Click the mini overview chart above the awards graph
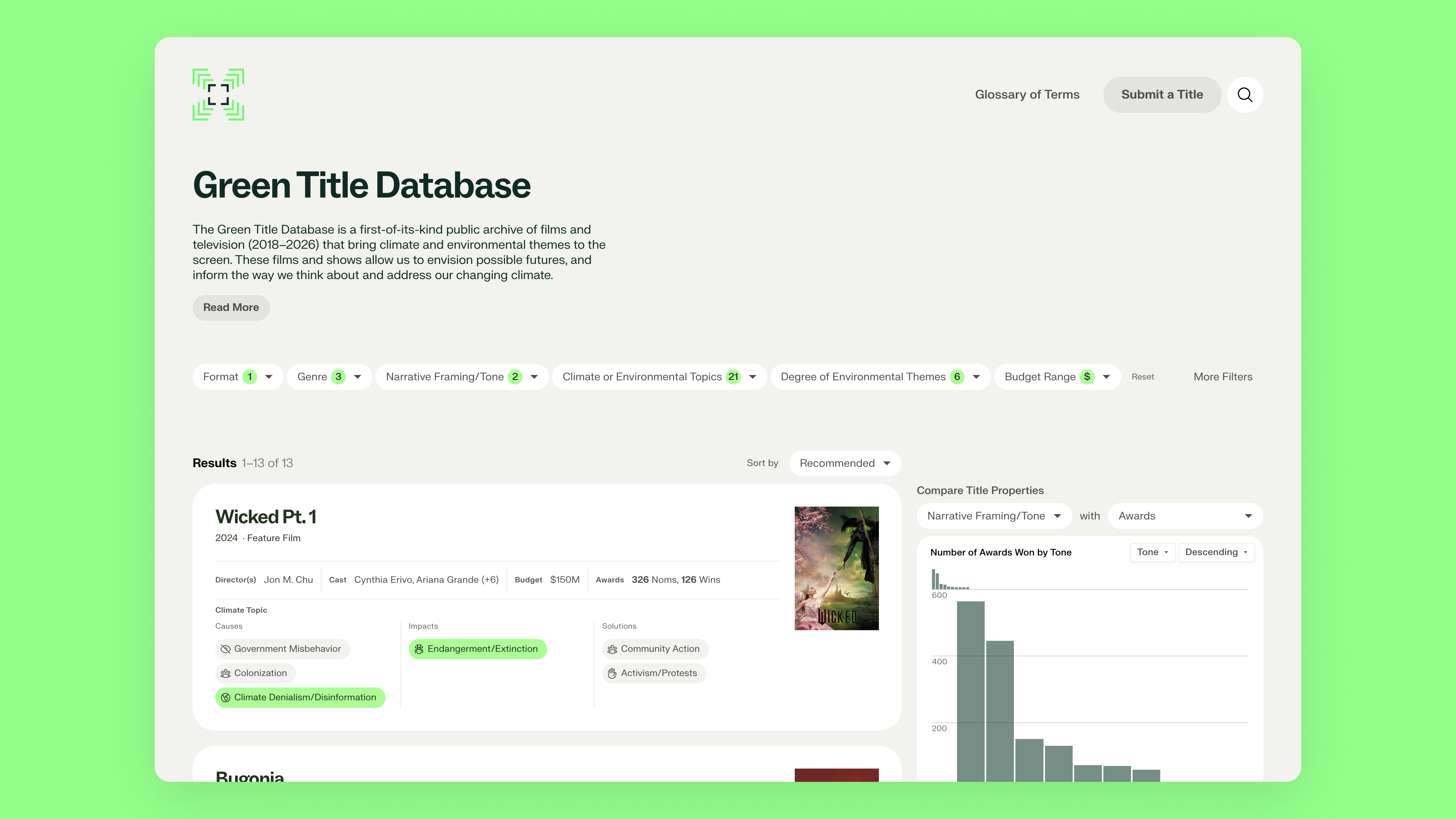1456x819 pixels. [951, 579]
